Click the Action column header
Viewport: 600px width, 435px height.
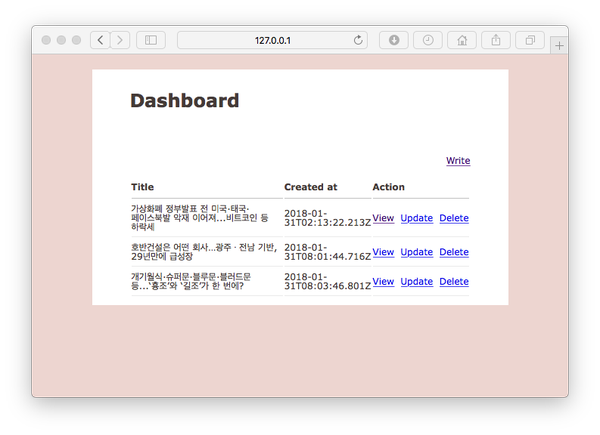click(388, 187)
